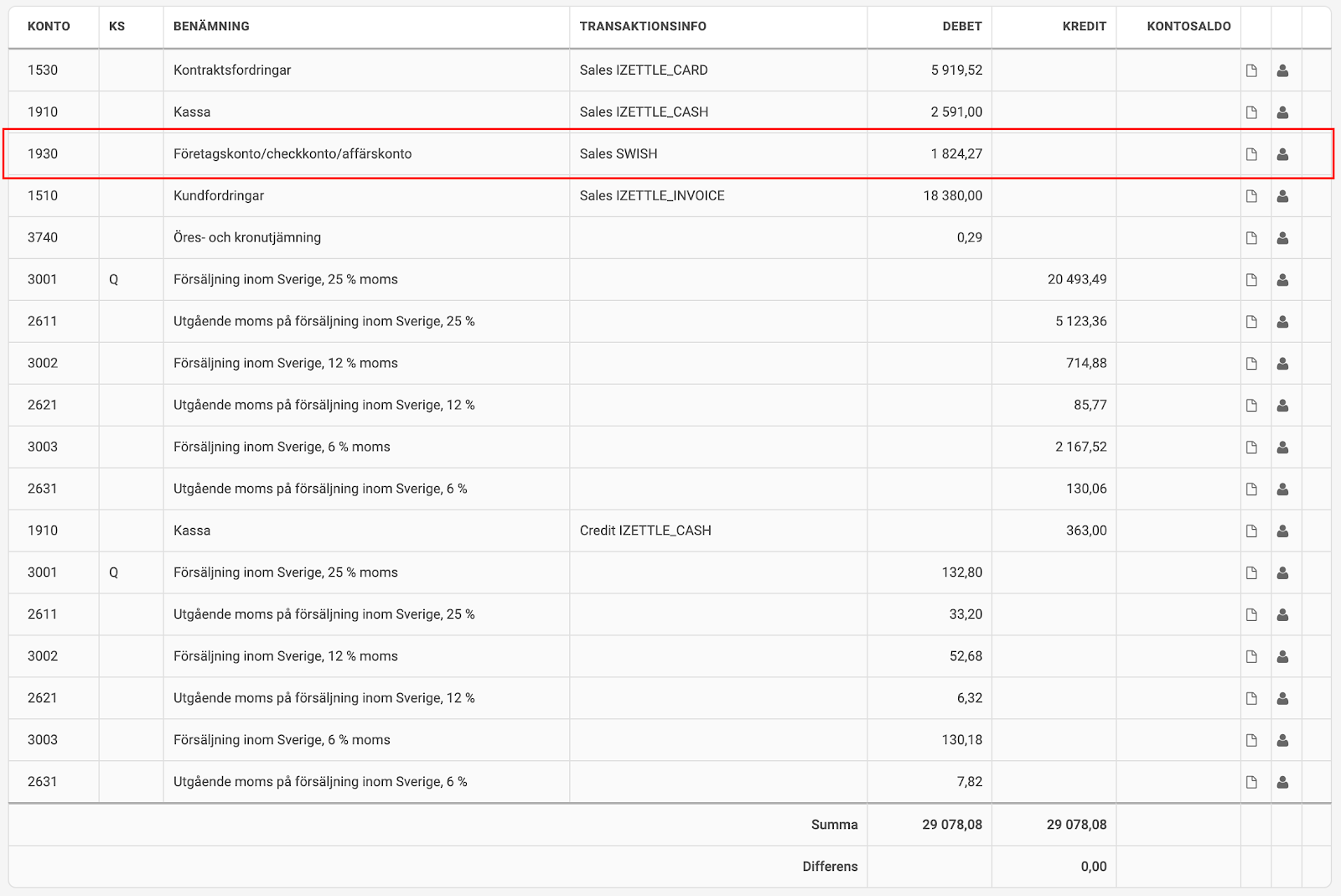The height and width of the screenshot is (896, 1341).
Task: Click the BENÄMNING column header
Action: (x=211, y=26)
